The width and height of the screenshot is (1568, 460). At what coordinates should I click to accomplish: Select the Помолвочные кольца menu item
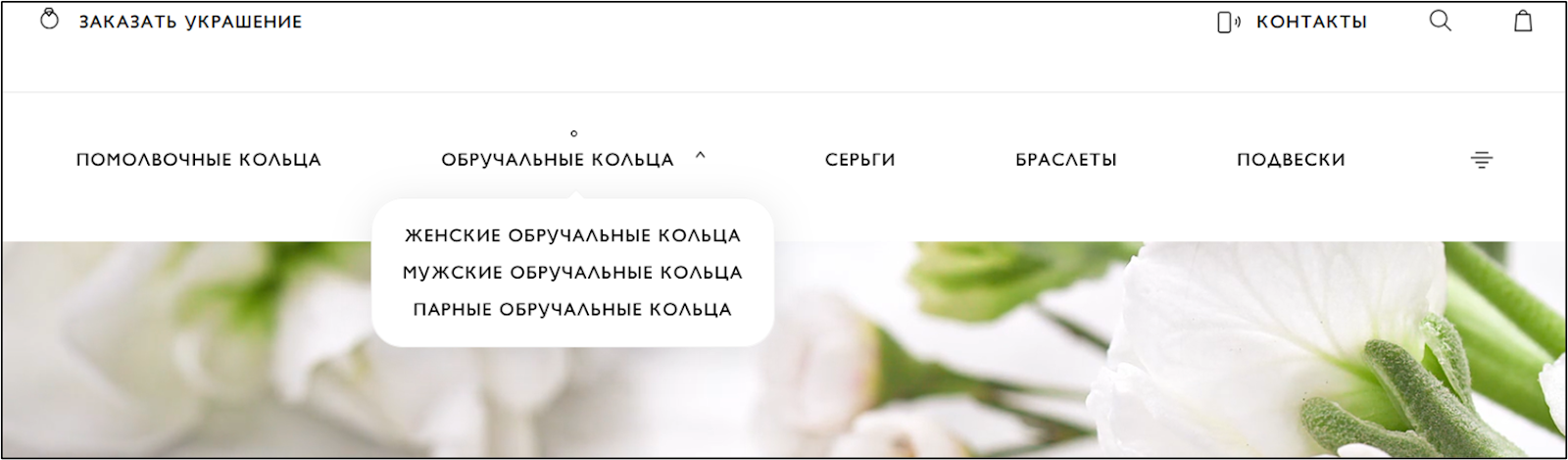point(199,160)
